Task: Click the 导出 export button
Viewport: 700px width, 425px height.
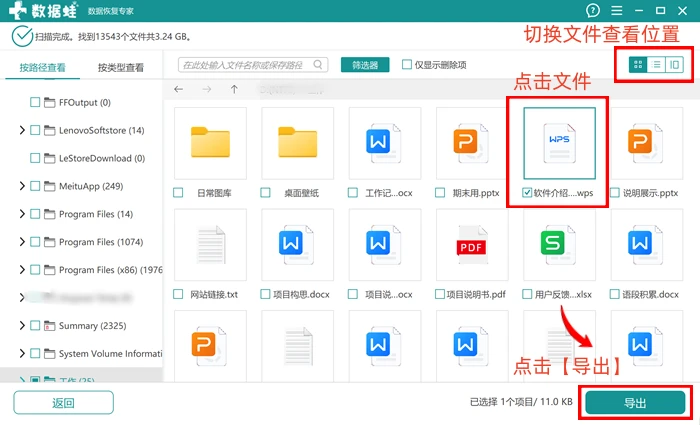Action: tap(635, 403)
